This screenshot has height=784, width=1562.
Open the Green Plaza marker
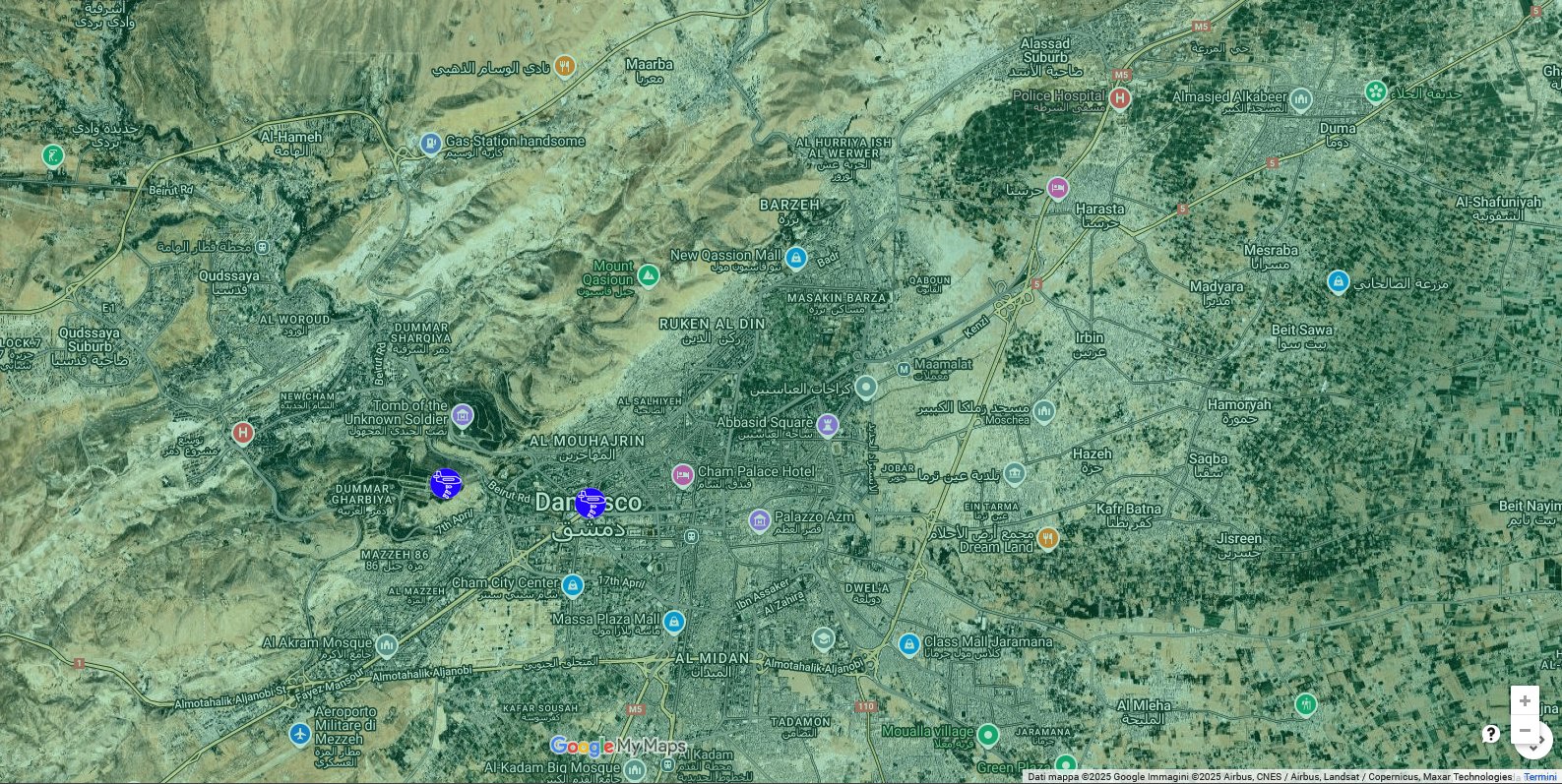tap(1065, 764)
